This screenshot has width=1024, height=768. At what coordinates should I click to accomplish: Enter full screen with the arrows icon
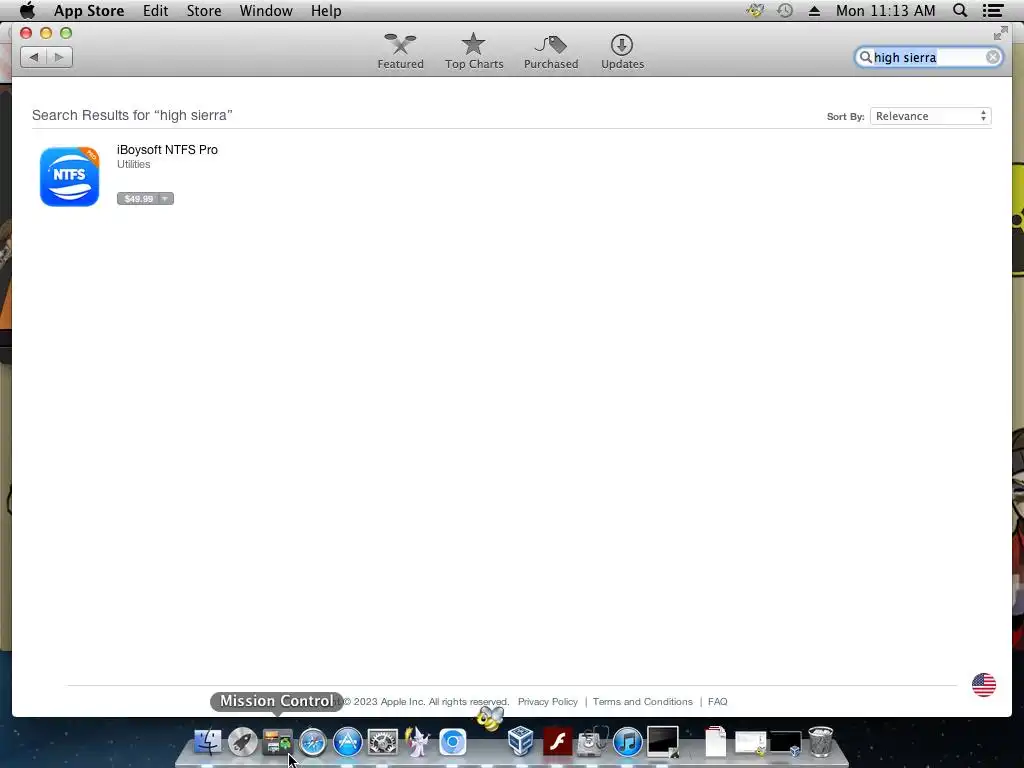tap(1000, 33)
